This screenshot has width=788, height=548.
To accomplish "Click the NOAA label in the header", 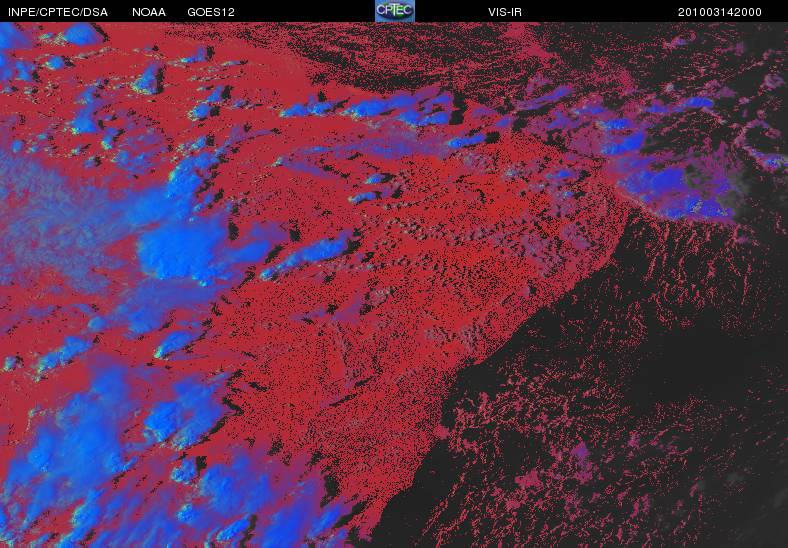I will 149,12.
